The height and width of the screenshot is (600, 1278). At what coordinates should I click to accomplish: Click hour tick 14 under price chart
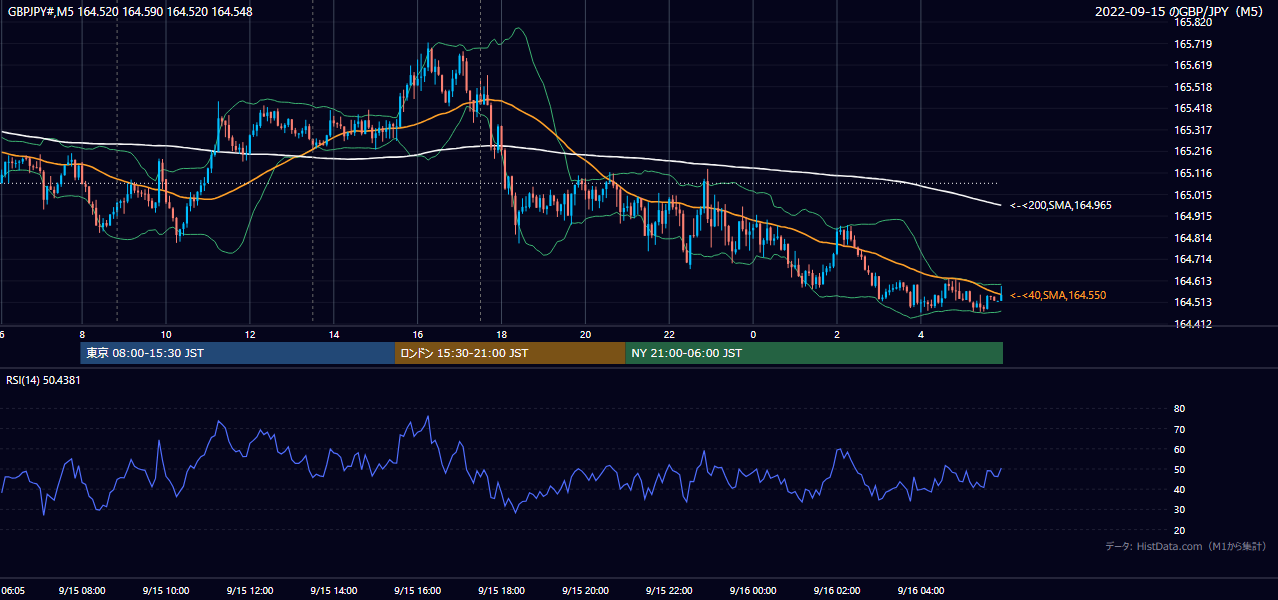click(334, 335)
